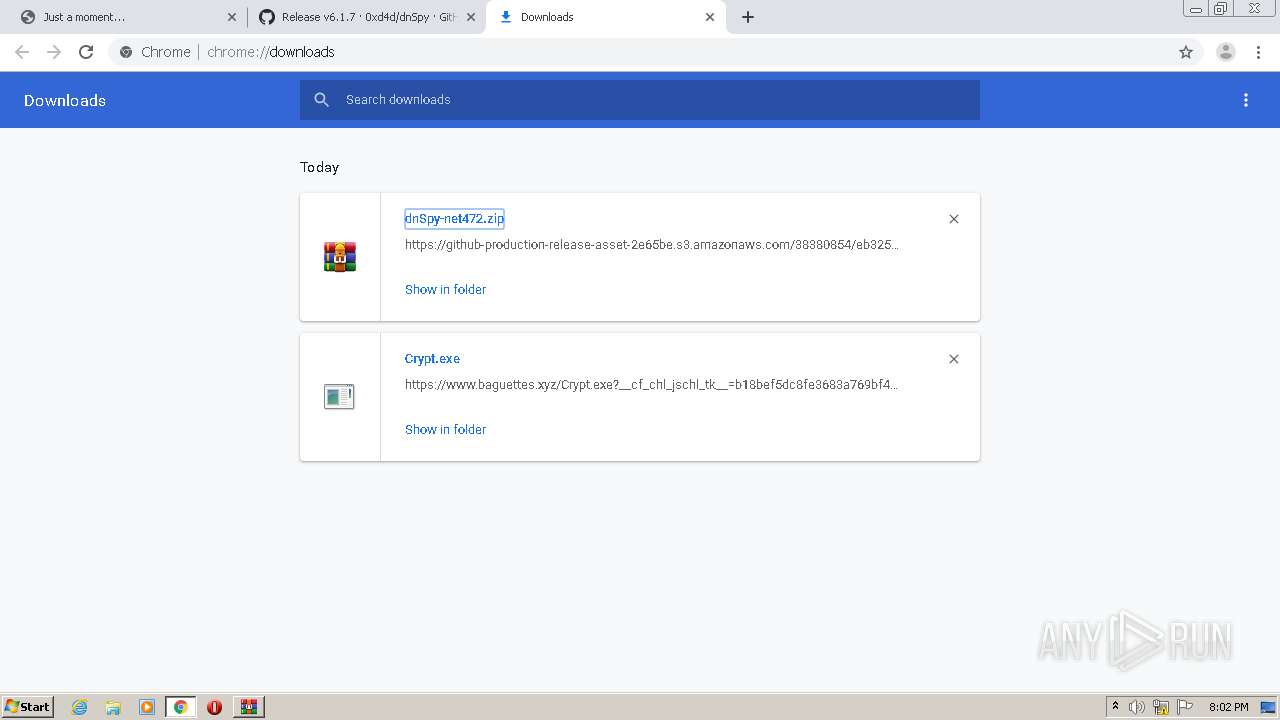This screenshot has width=1280, height=720.
Task: Launch Internet Explorer from taskbar
Action: pyautogui.click(x=80, y=707)
